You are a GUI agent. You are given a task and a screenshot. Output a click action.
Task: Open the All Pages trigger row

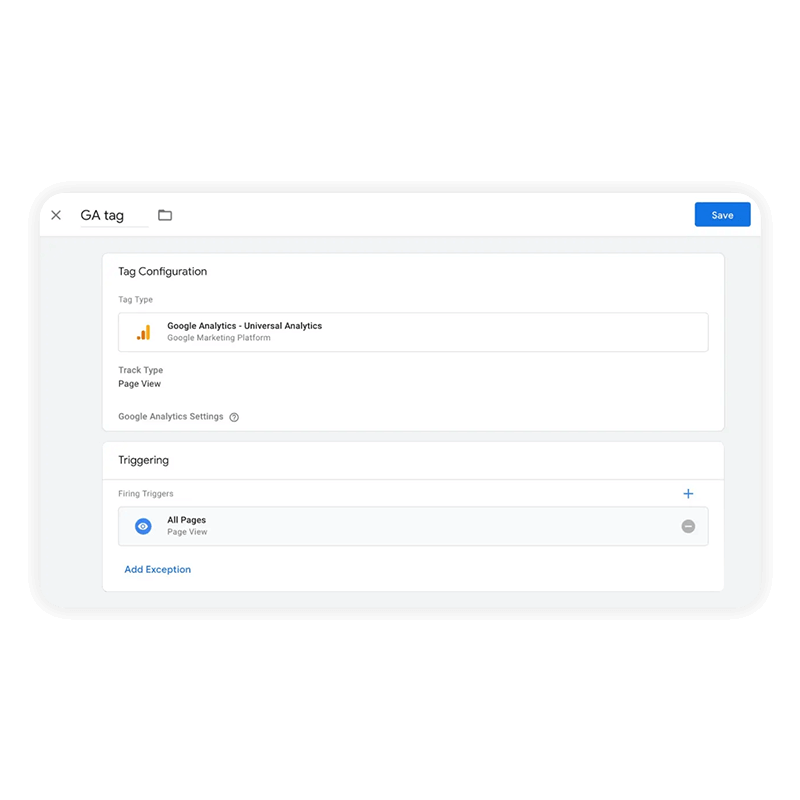click(x=413, y=526)
